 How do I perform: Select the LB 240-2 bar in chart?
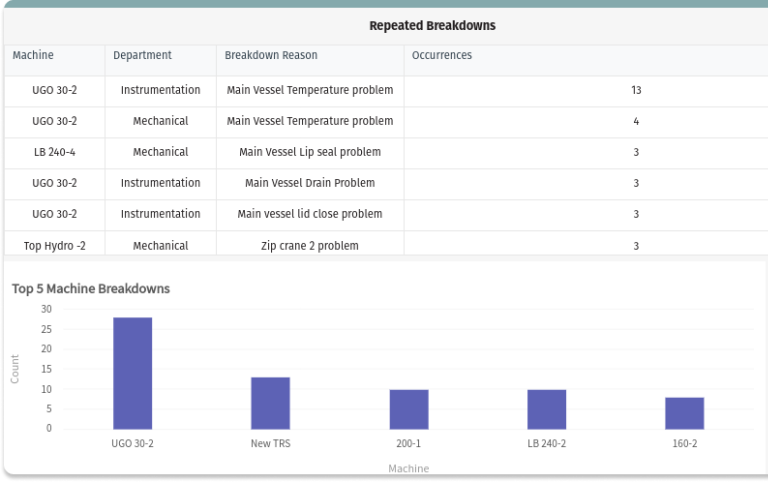(546, 409)
